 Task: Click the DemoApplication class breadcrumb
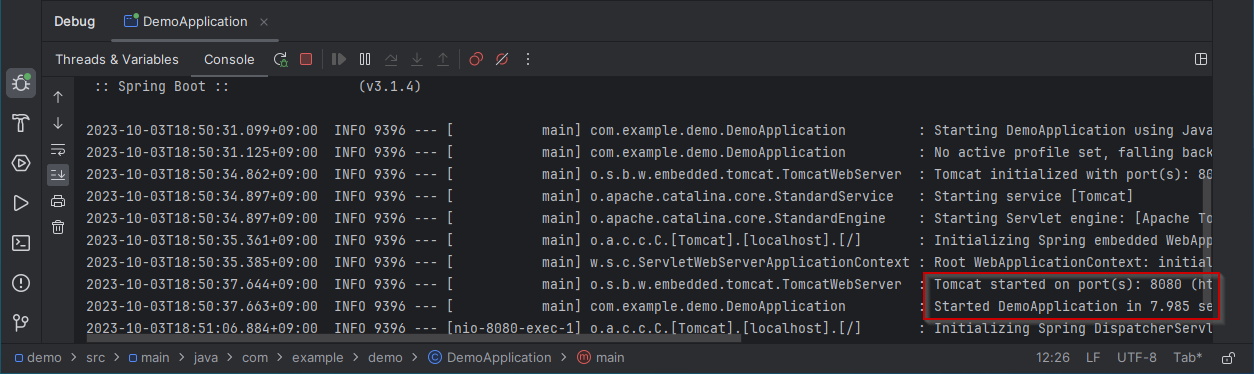click(491, 357)
